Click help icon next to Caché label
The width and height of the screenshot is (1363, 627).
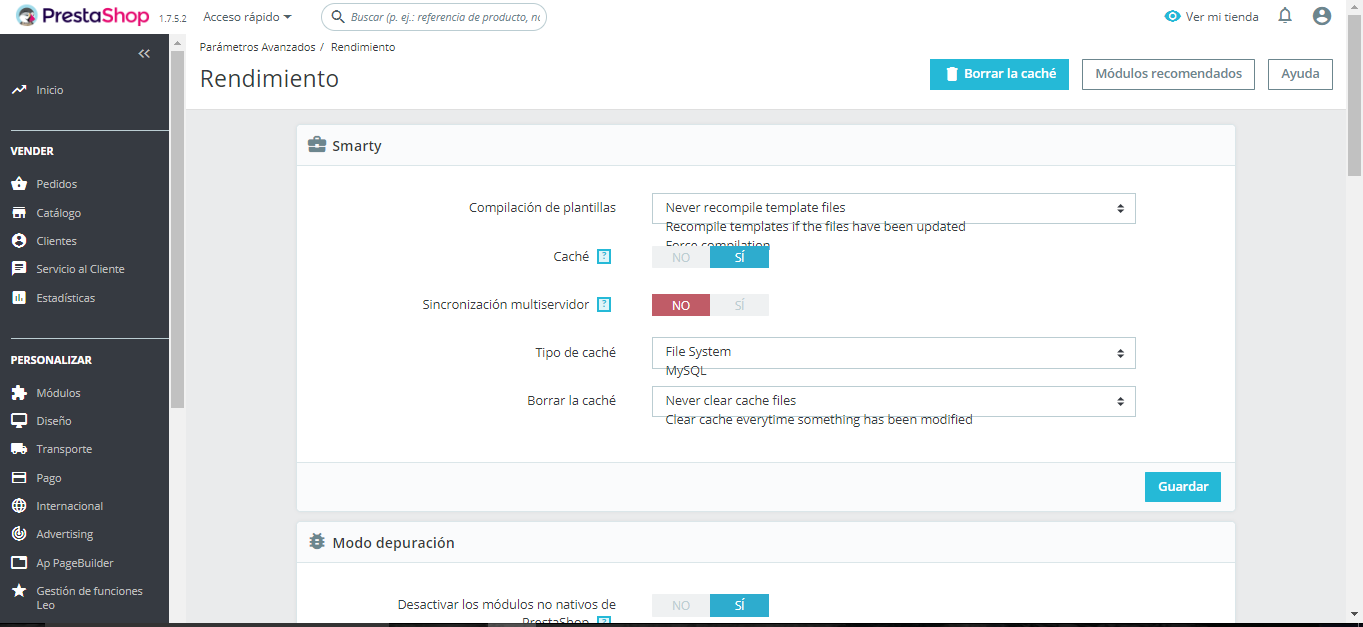(x=604, y=257)
